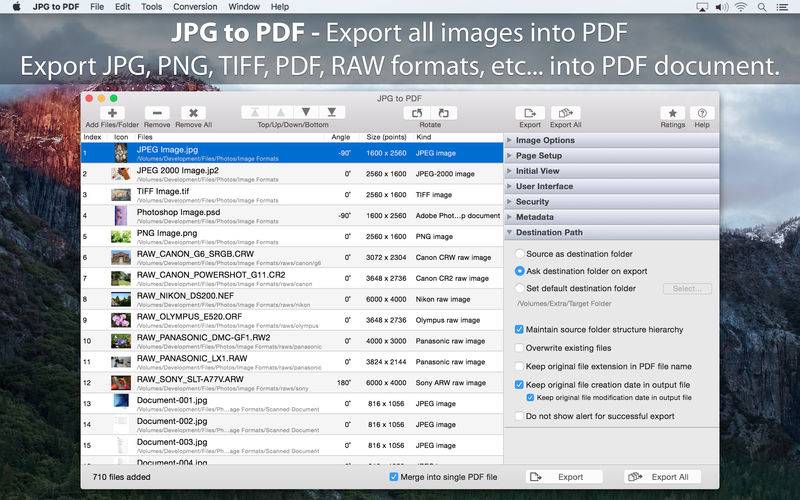Sort by the Size (points) column header

pyautogui.click(x=386, y=137)
